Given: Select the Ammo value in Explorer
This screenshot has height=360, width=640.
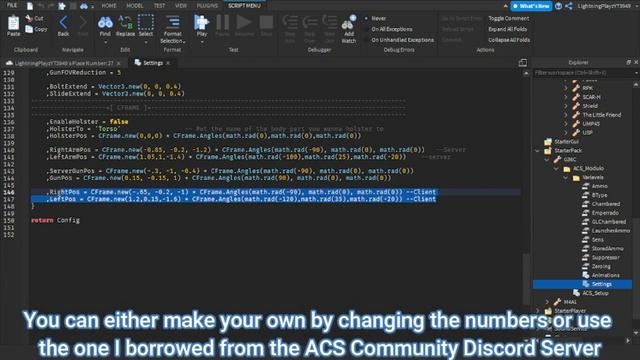Looking at the screenshot, I should (600, 186).
